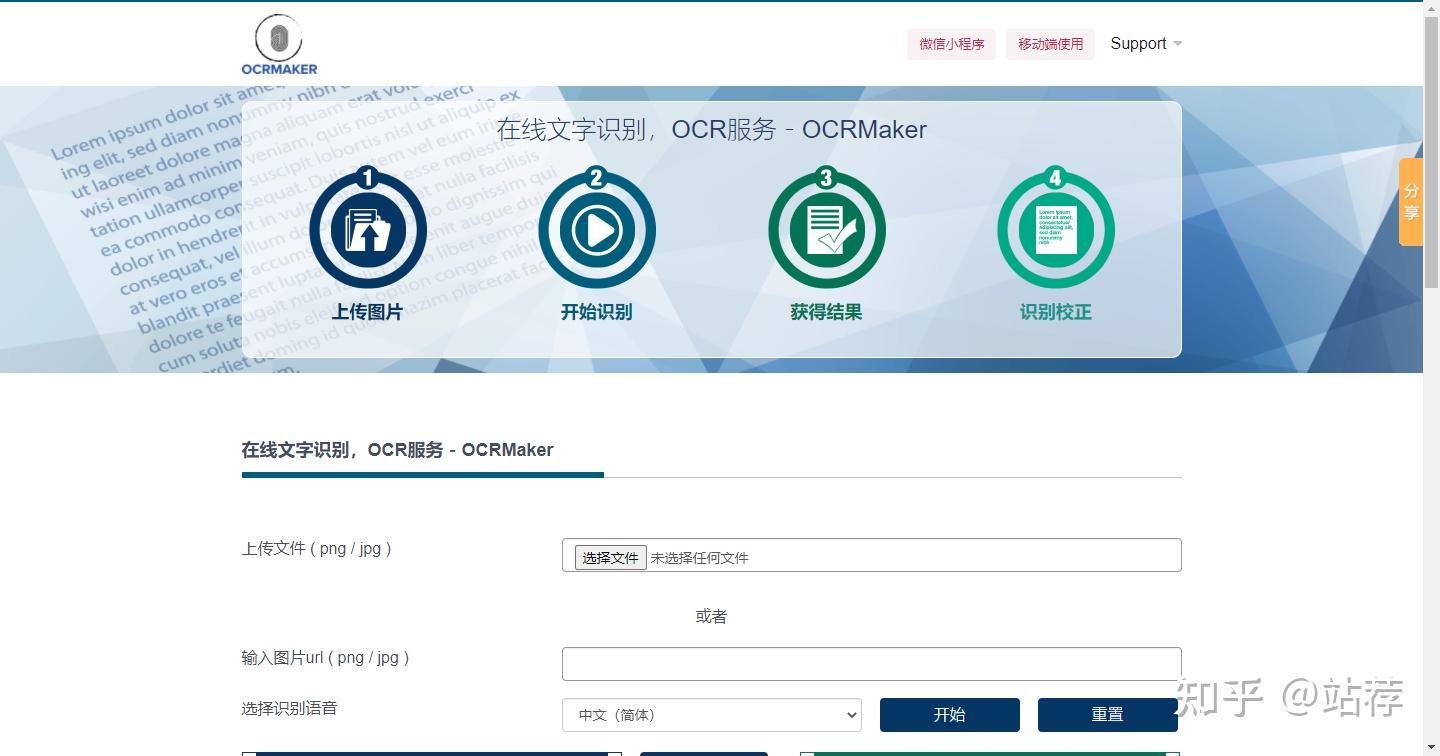Image resolution: width=1440 pixels, height=756 pixels.
Task: Click the 未选择任何文件 text
Action: tap(700, 558)
